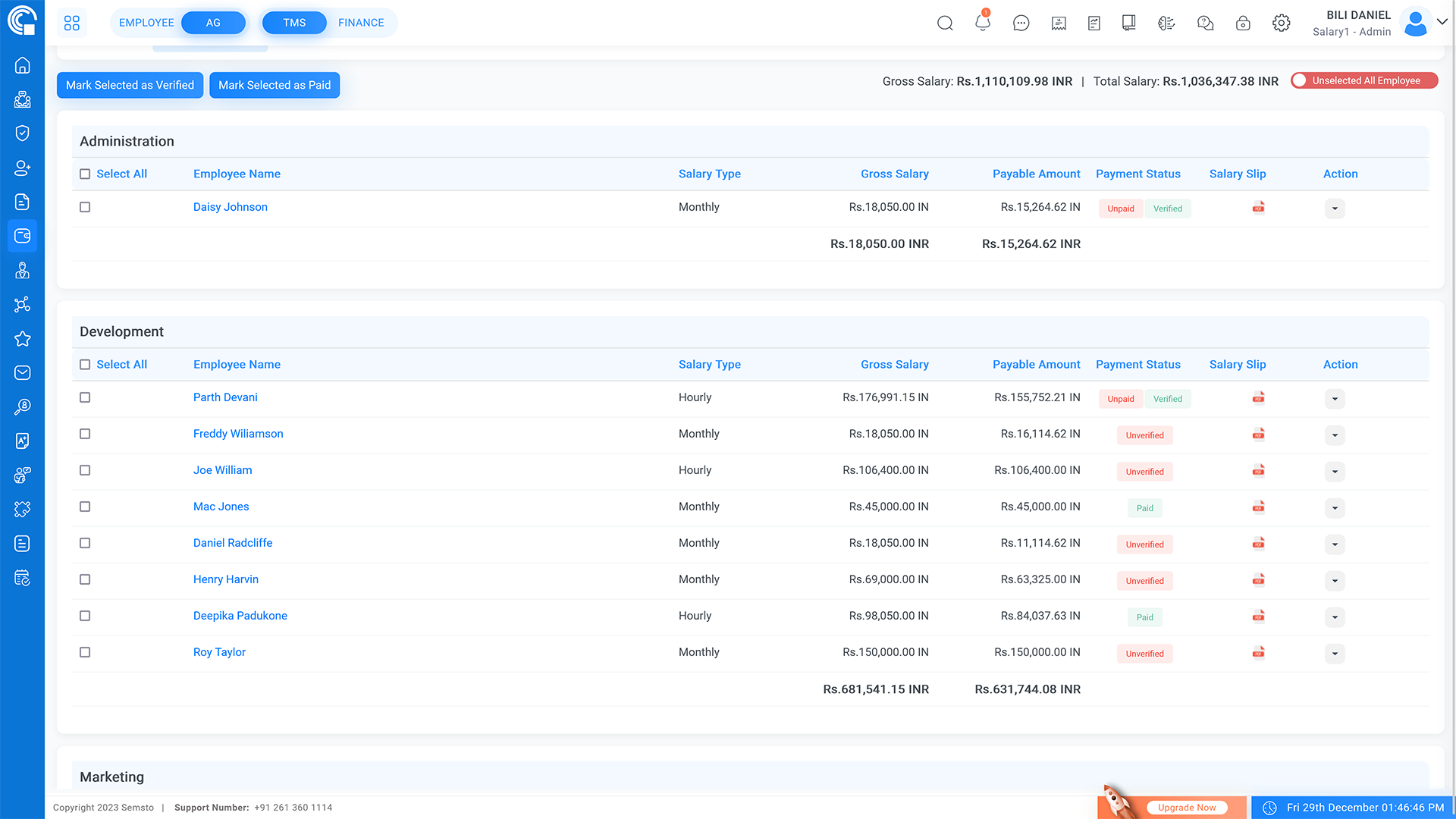
Task: Click Mark Selected as Paid button
Action: click(x=275, y=85)
